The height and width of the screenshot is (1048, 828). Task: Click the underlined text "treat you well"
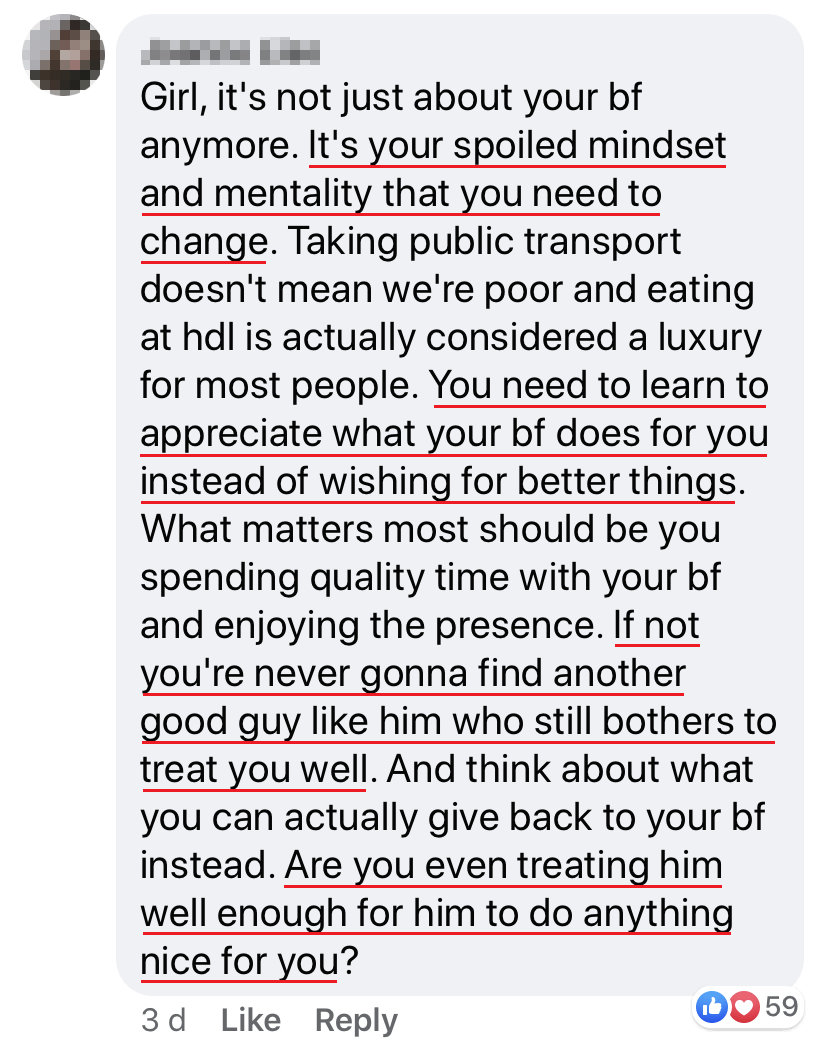pyautogui.click(x=254, y=769)
